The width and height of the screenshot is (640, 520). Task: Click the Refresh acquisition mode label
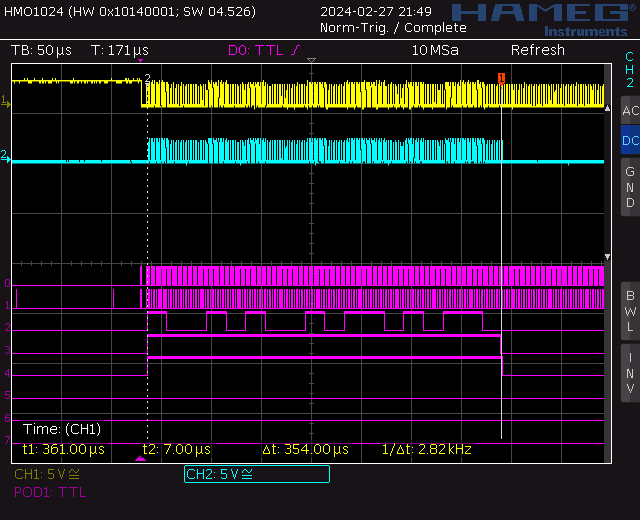click(x=537, y=50)
